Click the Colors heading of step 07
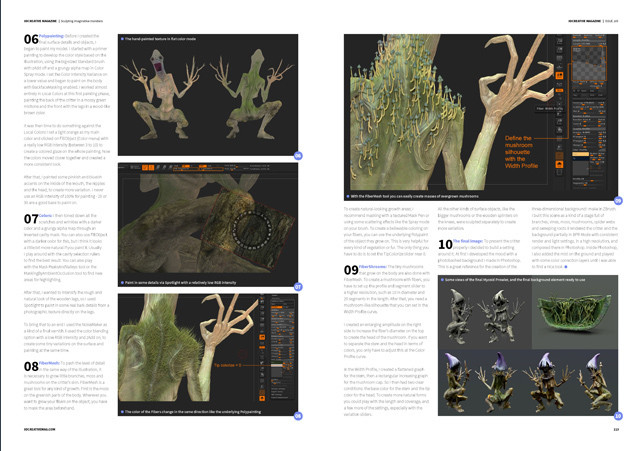This screenshot has width=641, height=451. (45, 215)
